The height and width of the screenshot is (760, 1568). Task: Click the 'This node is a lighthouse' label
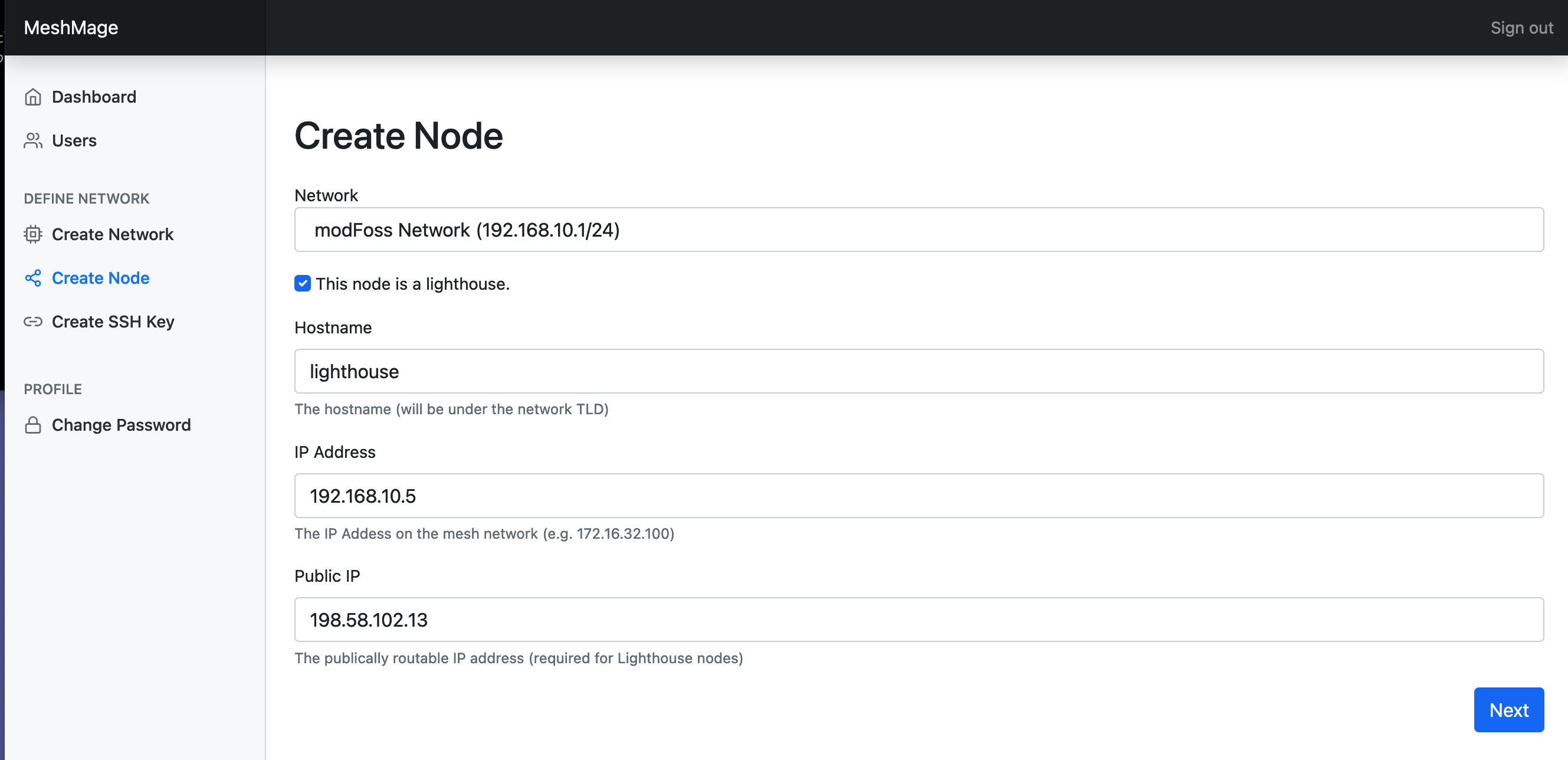412,284
